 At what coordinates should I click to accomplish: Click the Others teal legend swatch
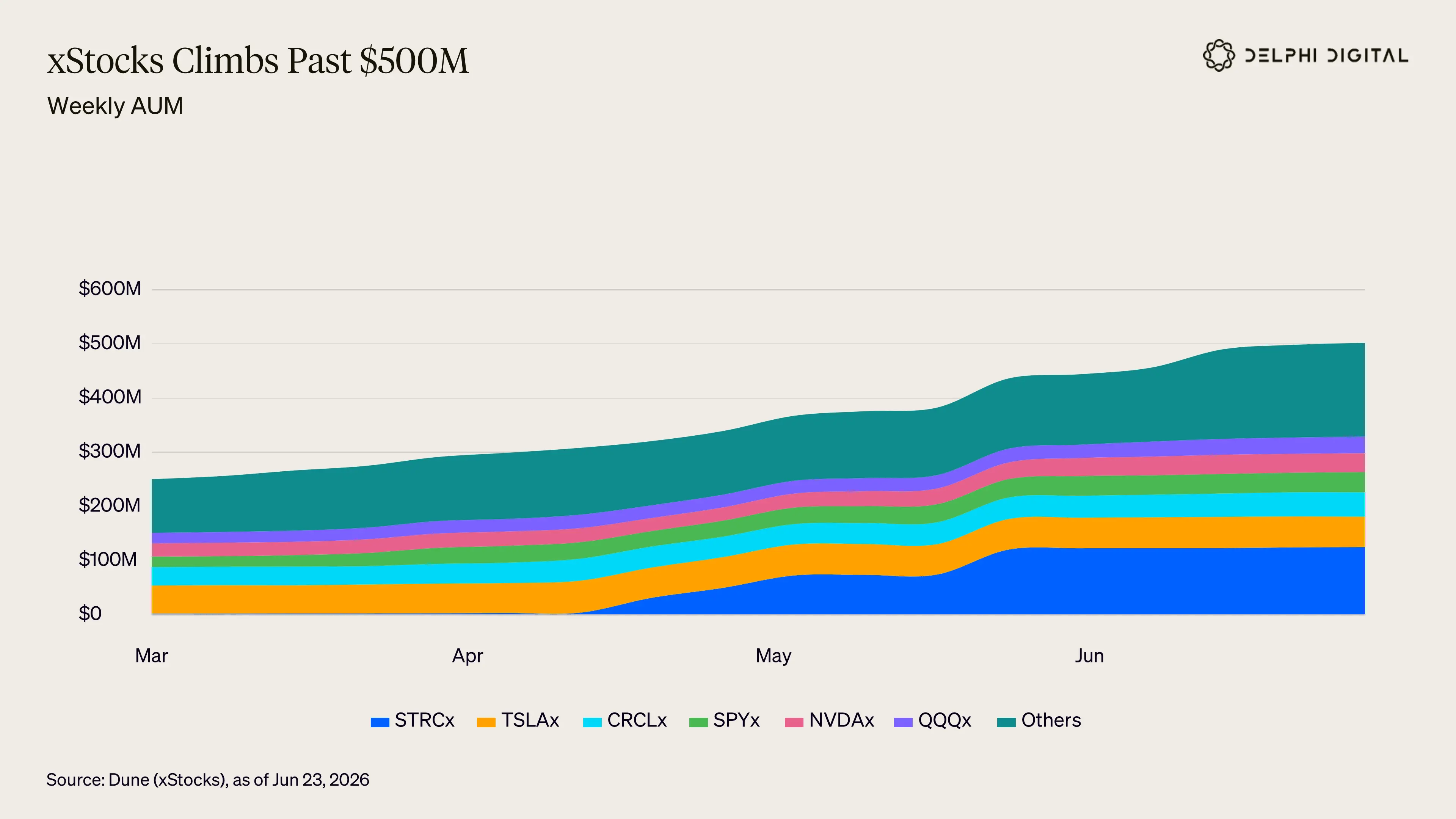pyautogui.click(x=1007, y=722)
